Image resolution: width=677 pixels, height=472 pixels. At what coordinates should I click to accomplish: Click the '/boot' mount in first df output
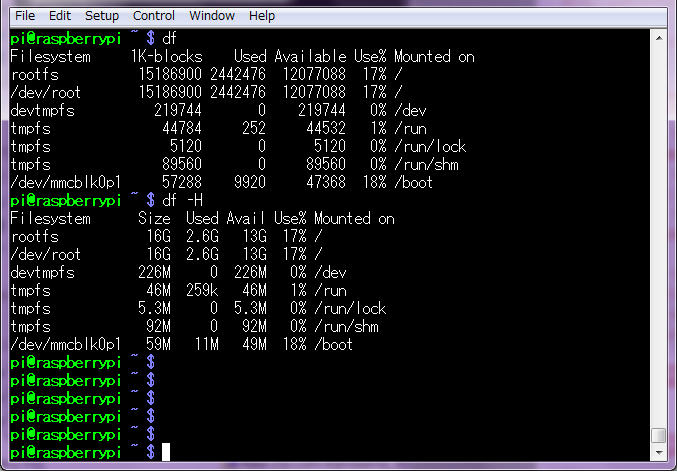[414, 182]
